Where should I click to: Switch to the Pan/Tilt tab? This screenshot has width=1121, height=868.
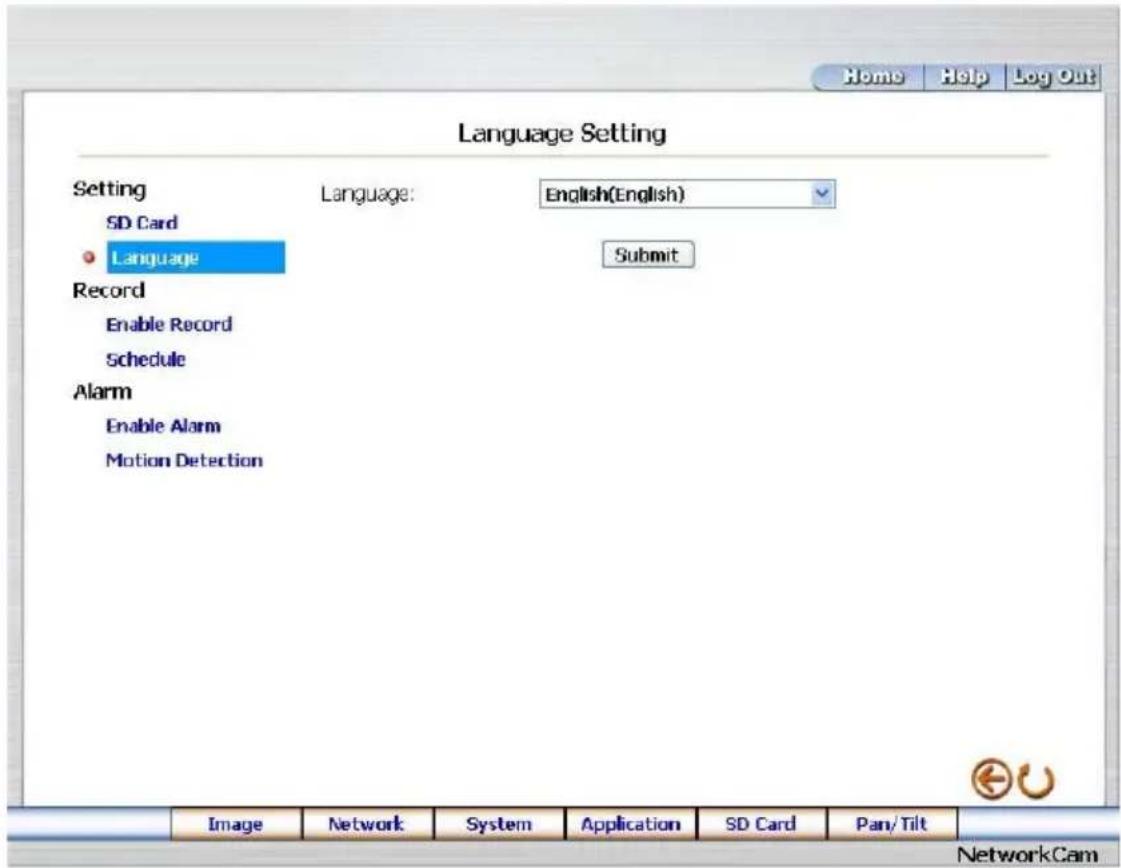(x=892, y=824)
